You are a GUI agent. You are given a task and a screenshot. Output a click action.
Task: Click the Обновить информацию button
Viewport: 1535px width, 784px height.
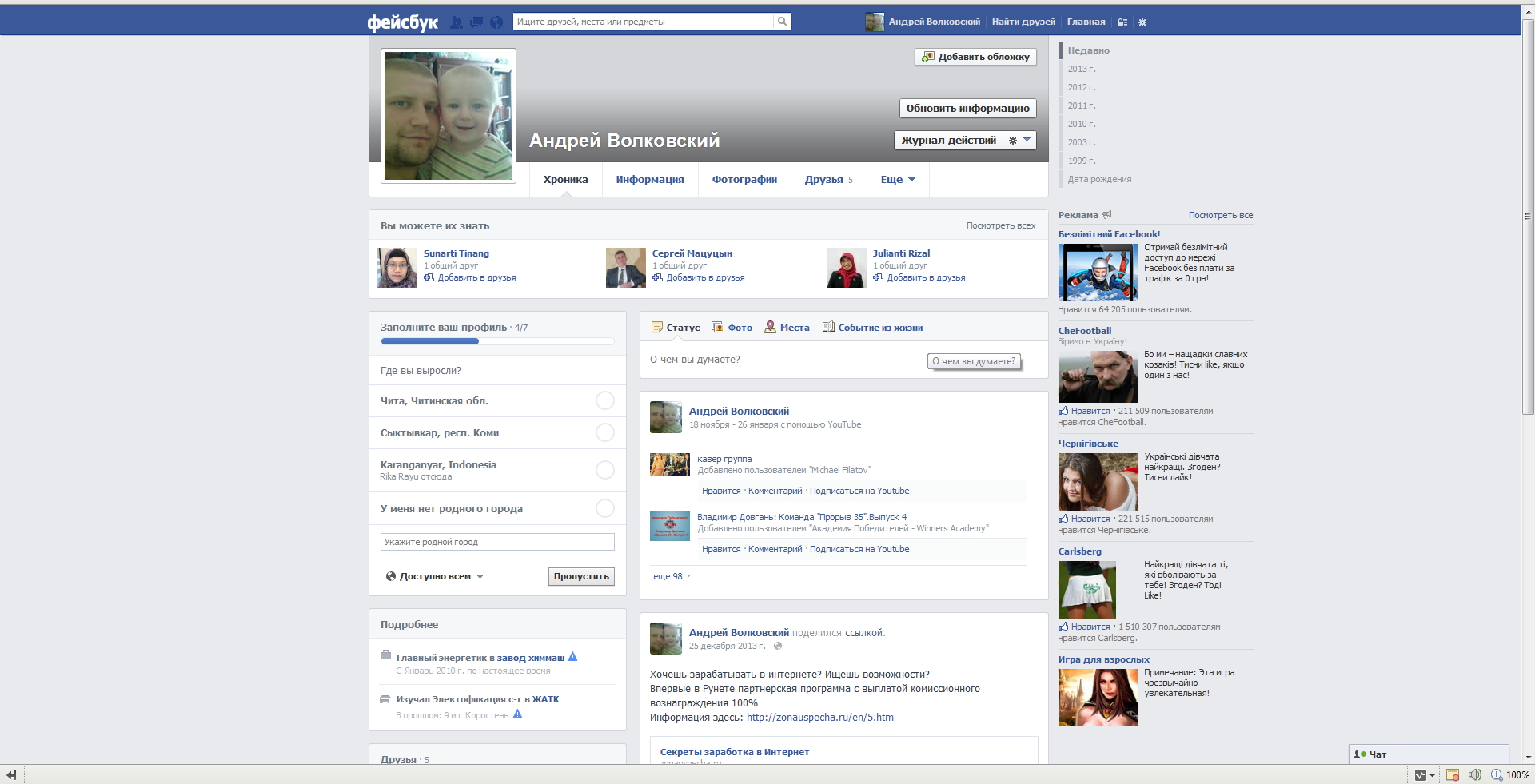click(x=967, y=109)
